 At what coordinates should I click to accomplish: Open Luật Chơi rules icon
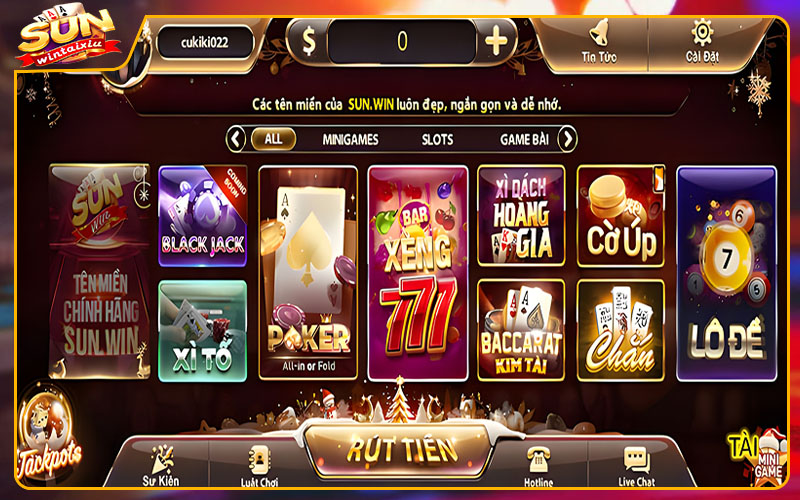[259, 467]
